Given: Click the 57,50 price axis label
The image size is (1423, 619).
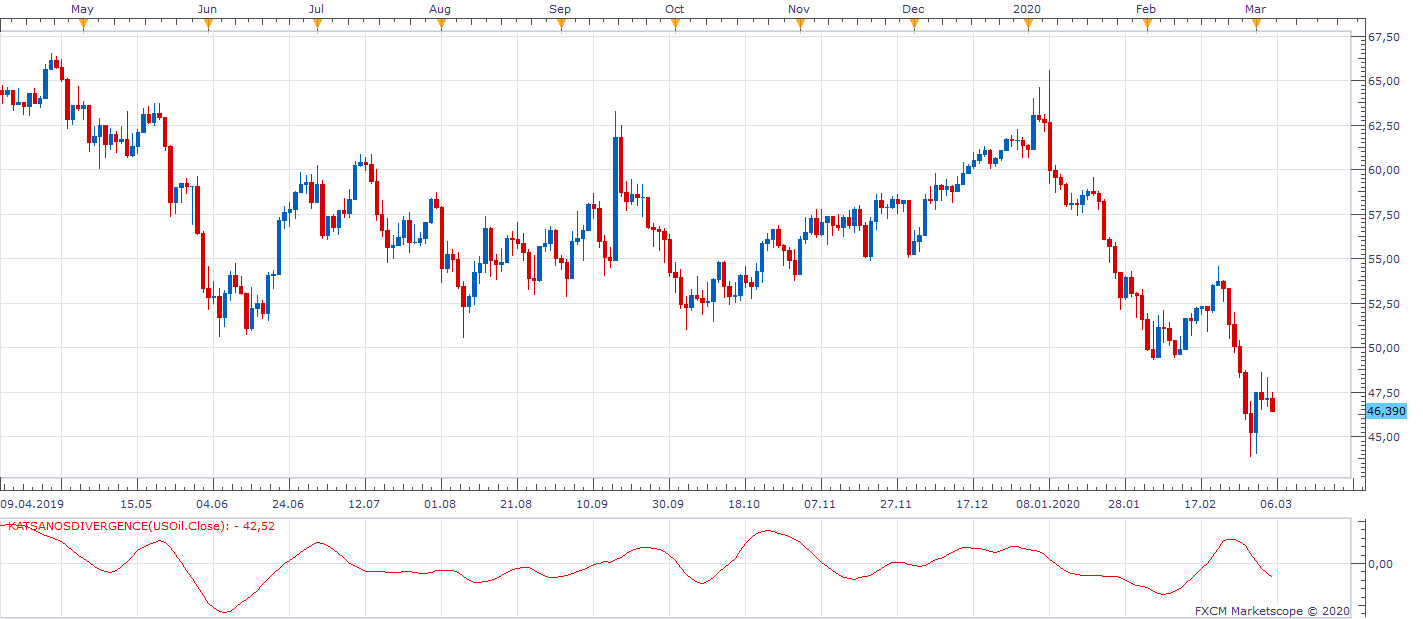Looking at the screenshot, I should (1383, 215).
